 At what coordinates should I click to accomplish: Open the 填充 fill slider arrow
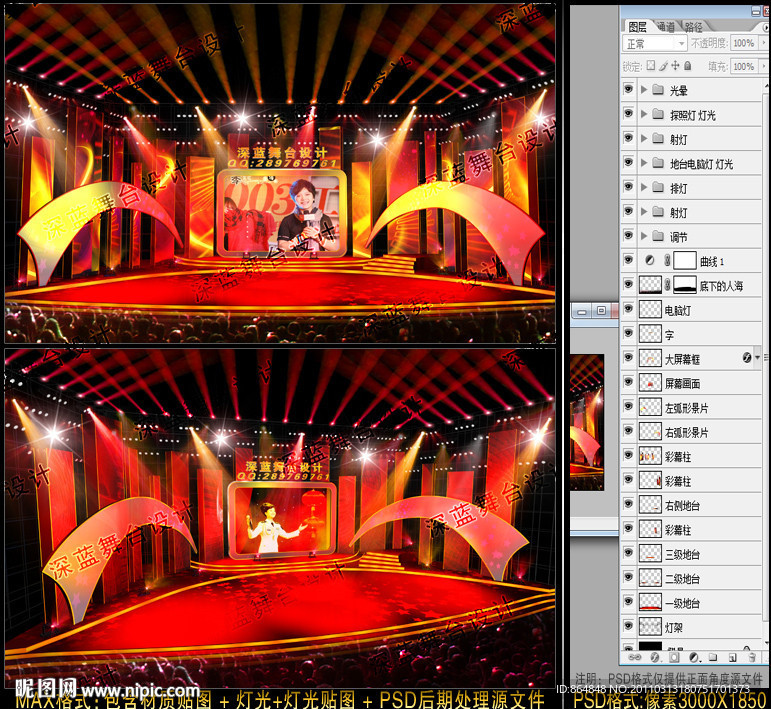click(764, 66)
